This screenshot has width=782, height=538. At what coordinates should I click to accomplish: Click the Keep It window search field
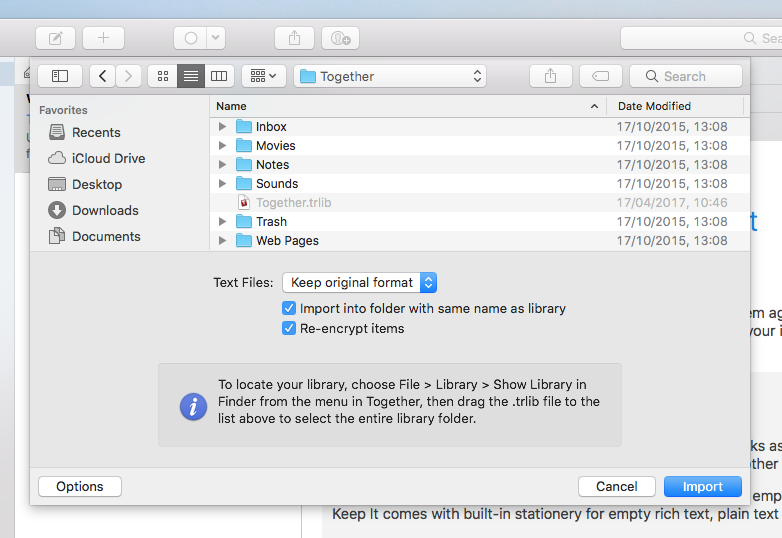click(701, 38)
